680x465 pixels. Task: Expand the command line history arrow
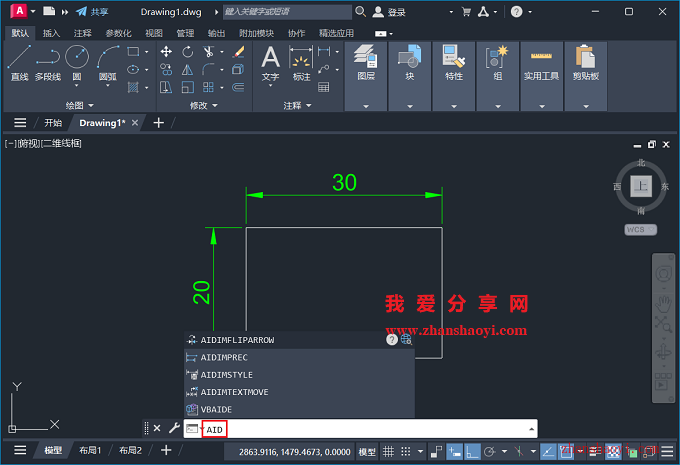(x=531, y=429)
